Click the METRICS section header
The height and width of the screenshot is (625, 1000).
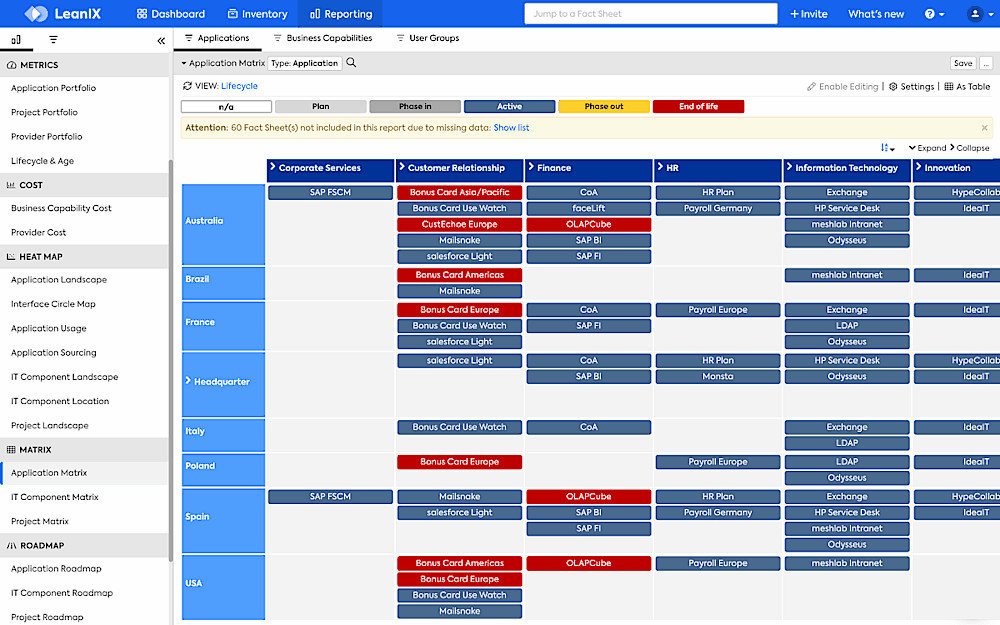point(84,65)
